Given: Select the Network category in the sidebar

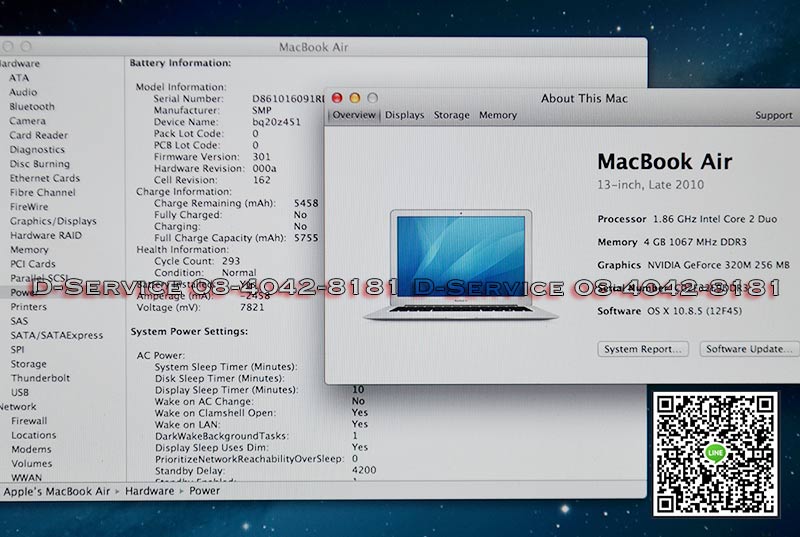Looking at the screenshot, I should [x=18, y=406].
